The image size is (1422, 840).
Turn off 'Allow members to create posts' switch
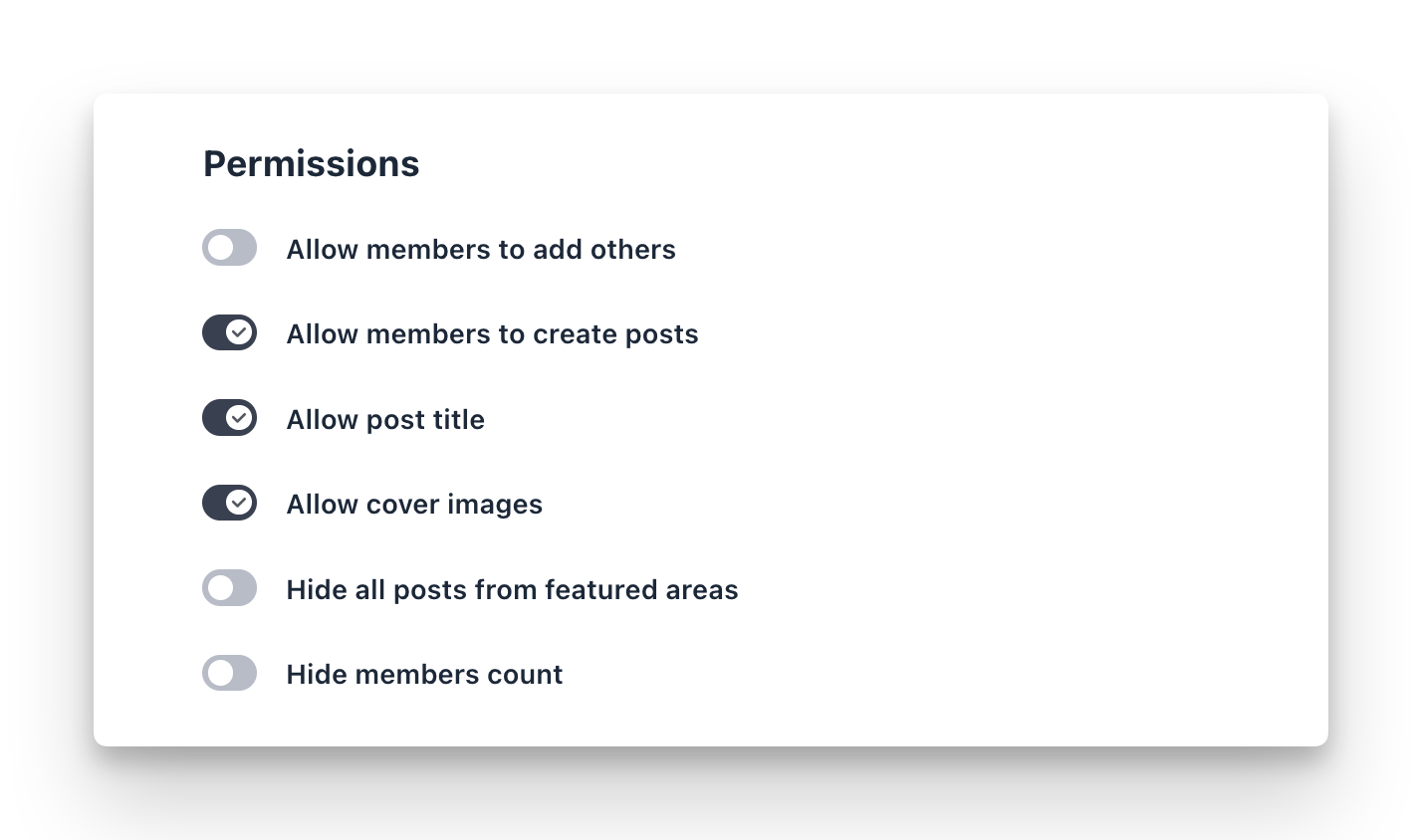tap(229, 332)
